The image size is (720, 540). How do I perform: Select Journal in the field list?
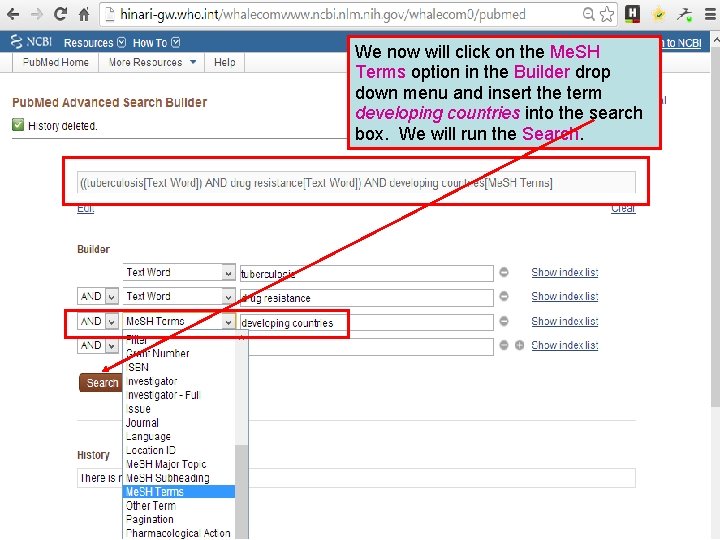coord(179,422)
